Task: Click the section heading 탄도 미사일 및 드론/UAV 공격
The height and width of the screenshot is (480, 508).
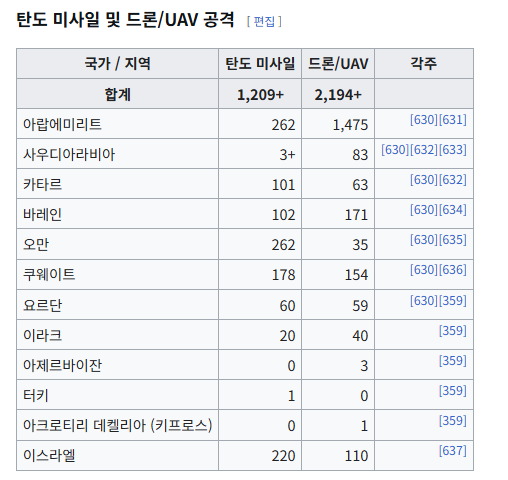Action: point(125,20)
